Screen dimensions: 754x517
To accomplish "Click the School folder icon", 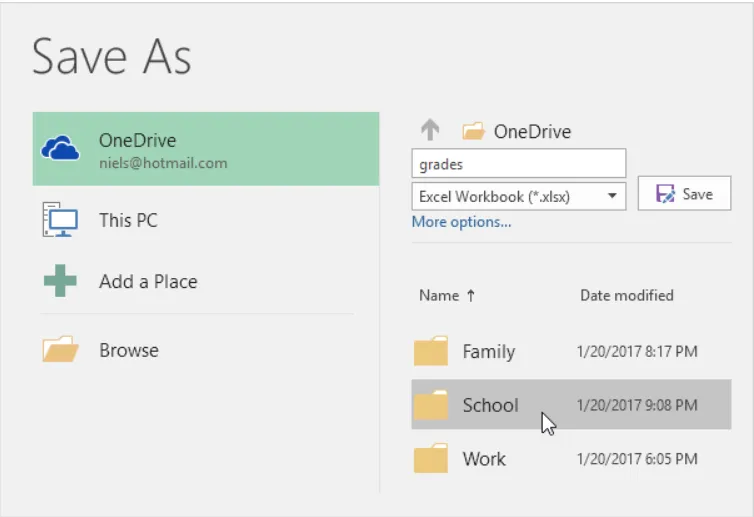I will pyautogui.click(x=431, y=405).
